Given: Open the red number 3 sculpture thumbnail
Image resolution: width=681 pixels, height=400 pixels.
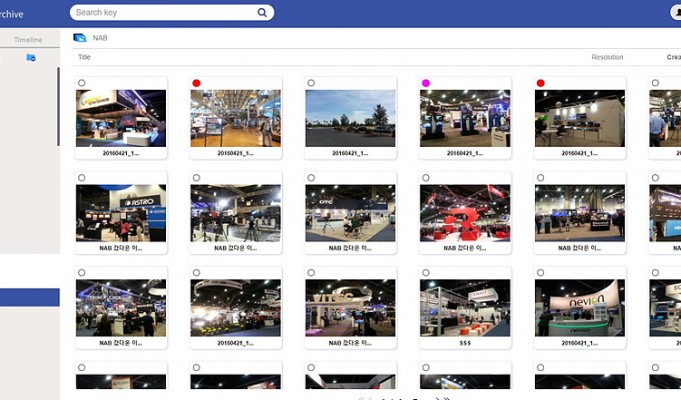Looking at the screenshot, I should (x=465, y=213).
